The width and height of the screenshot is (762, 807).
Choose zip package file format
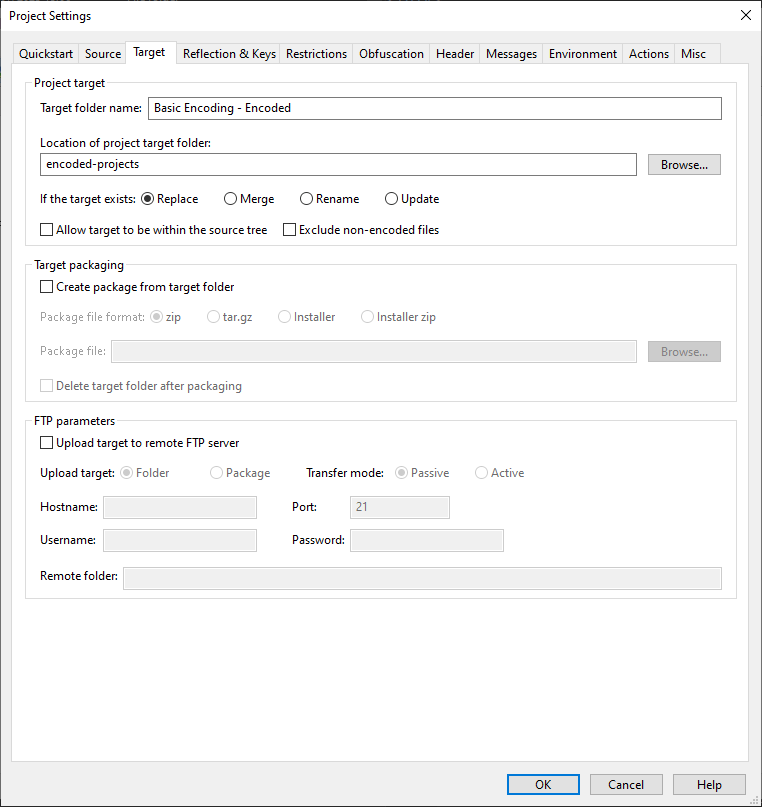165,317
